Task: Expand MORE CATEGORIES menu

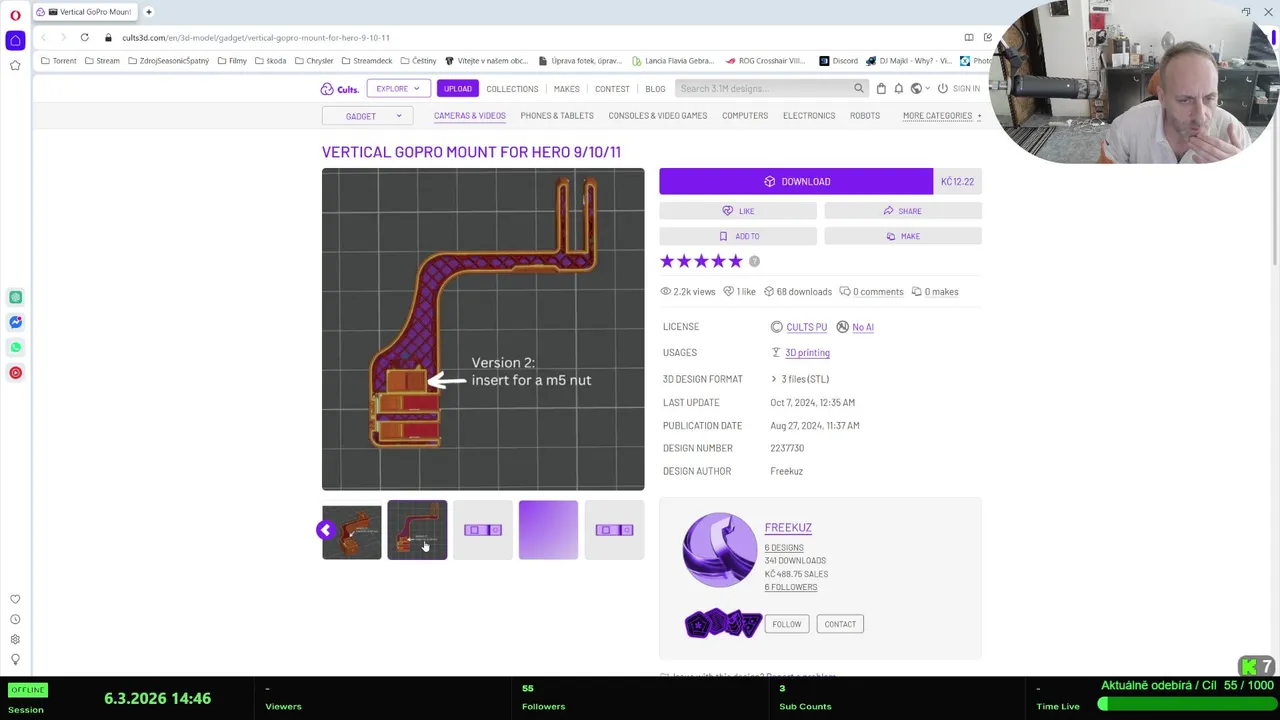Action: click(942, 115)
